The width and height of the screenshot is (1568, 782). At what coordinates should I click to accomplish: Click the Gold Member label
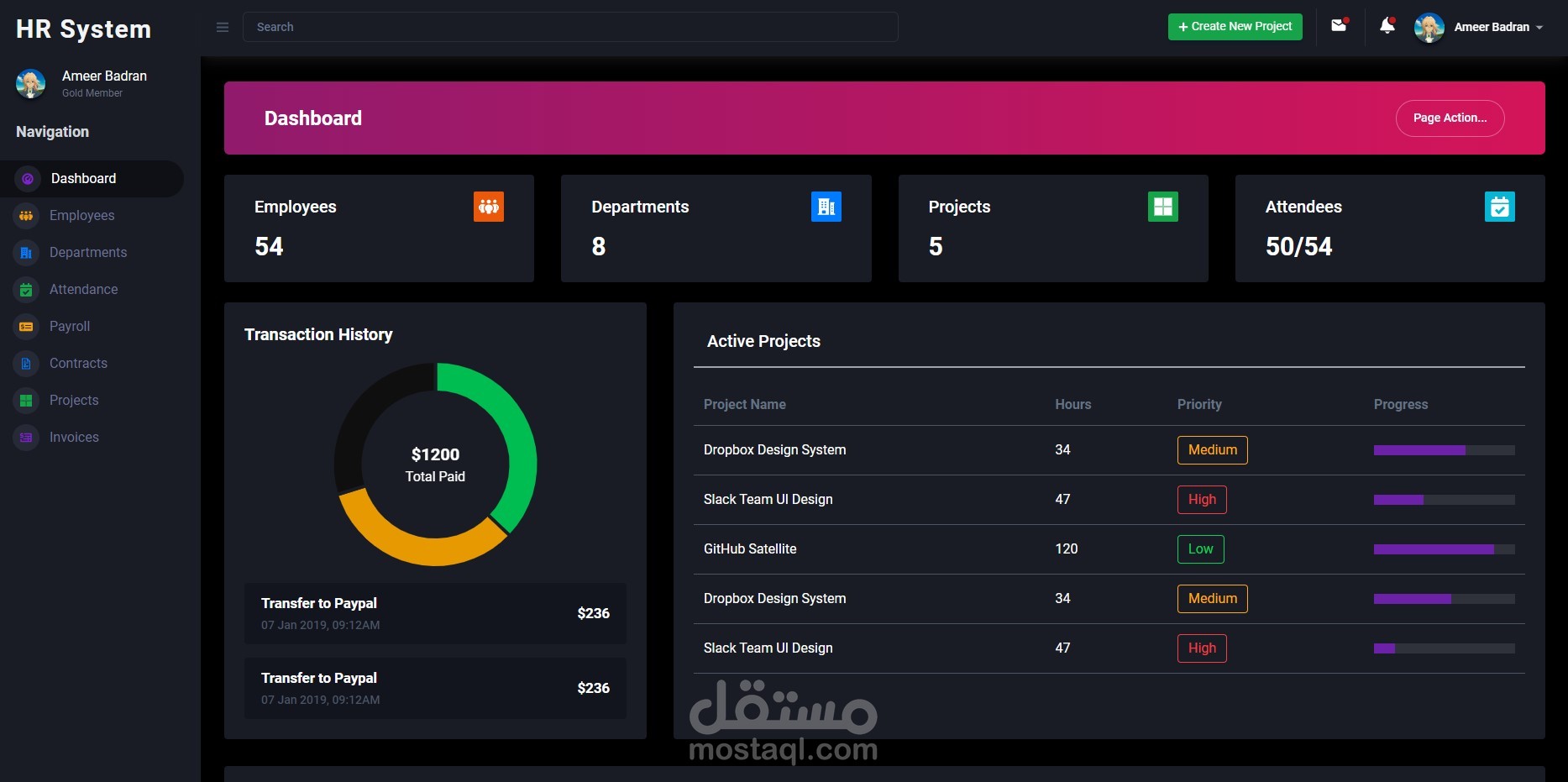tap(92, 93)
